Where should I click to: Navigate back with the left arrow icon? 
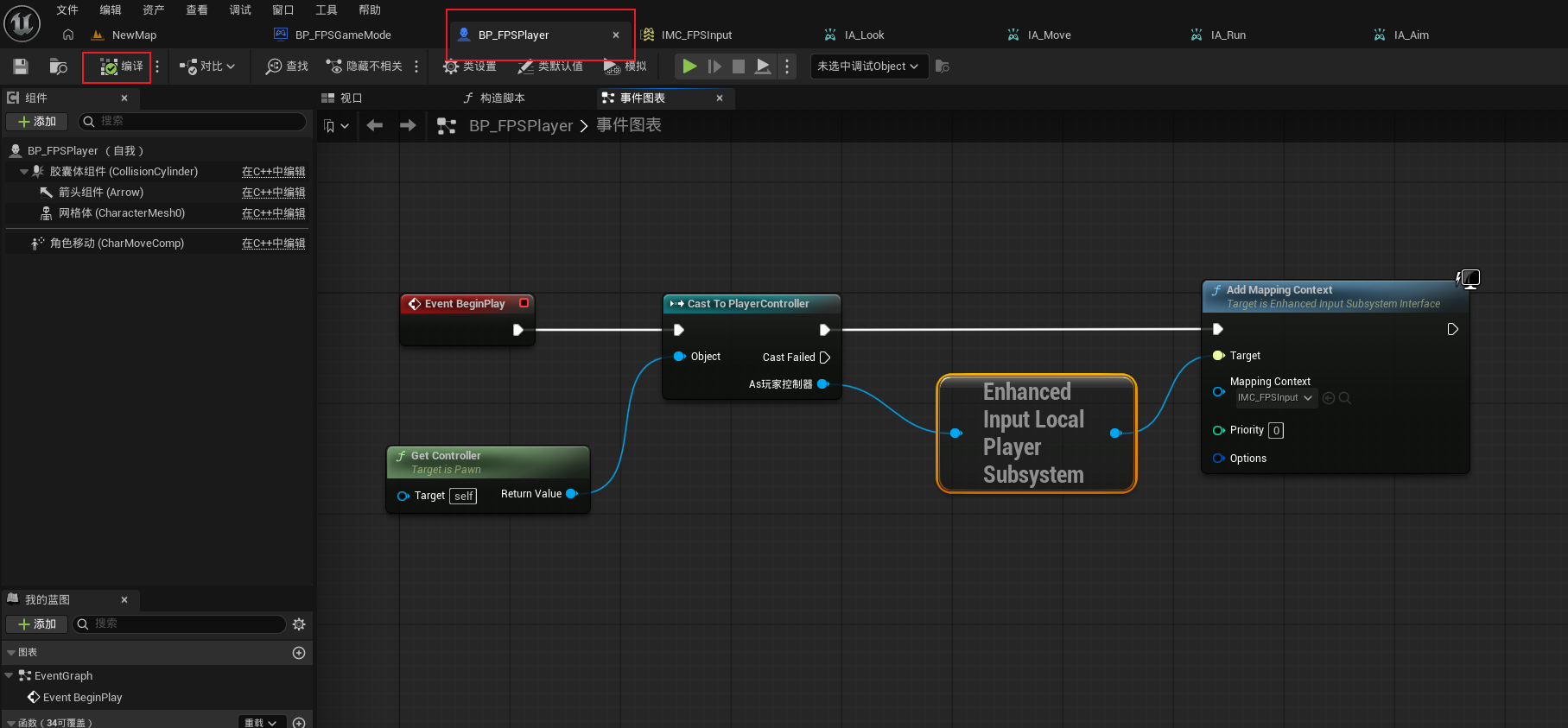pos(375,125)
